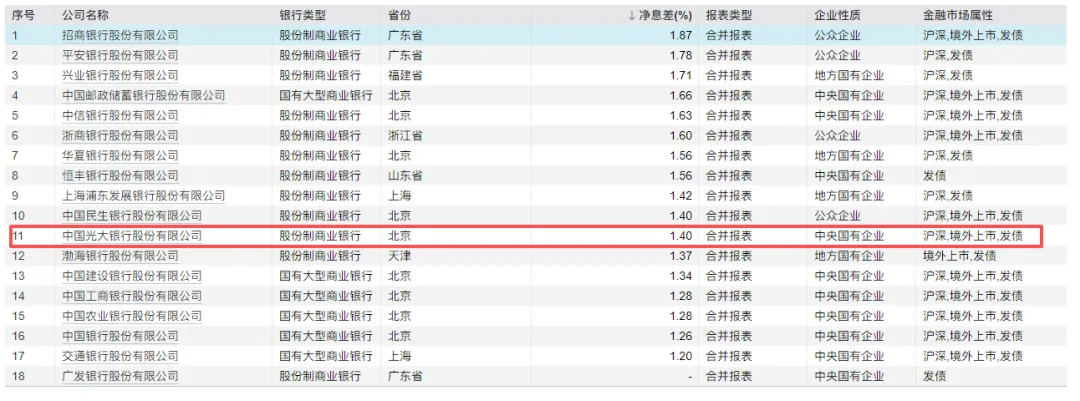This screenshot has height=401, width=1080.
Task: Open 中国民生银行股份有限公司 link
Action: (x=132, y=216)
